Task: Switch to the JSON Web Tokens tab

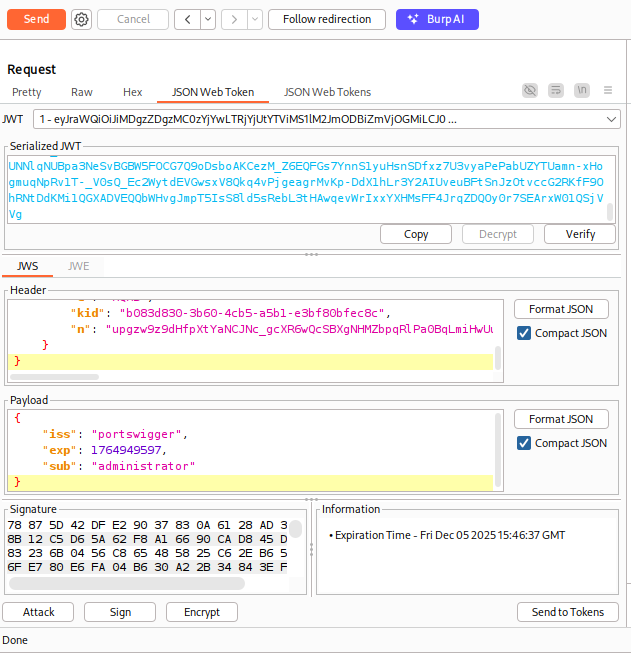Action: tap(327, 92)
